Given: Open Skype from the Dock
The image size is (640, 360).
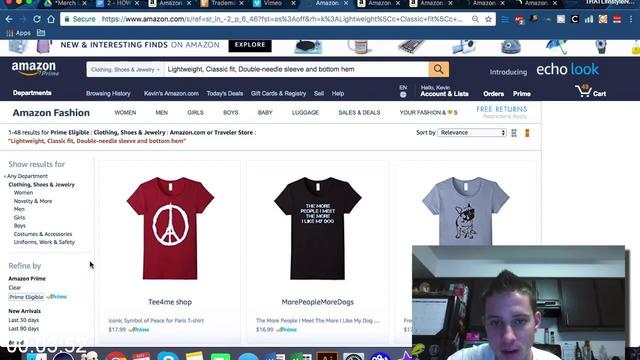Looking at the screenshot, I should (168, 356).
